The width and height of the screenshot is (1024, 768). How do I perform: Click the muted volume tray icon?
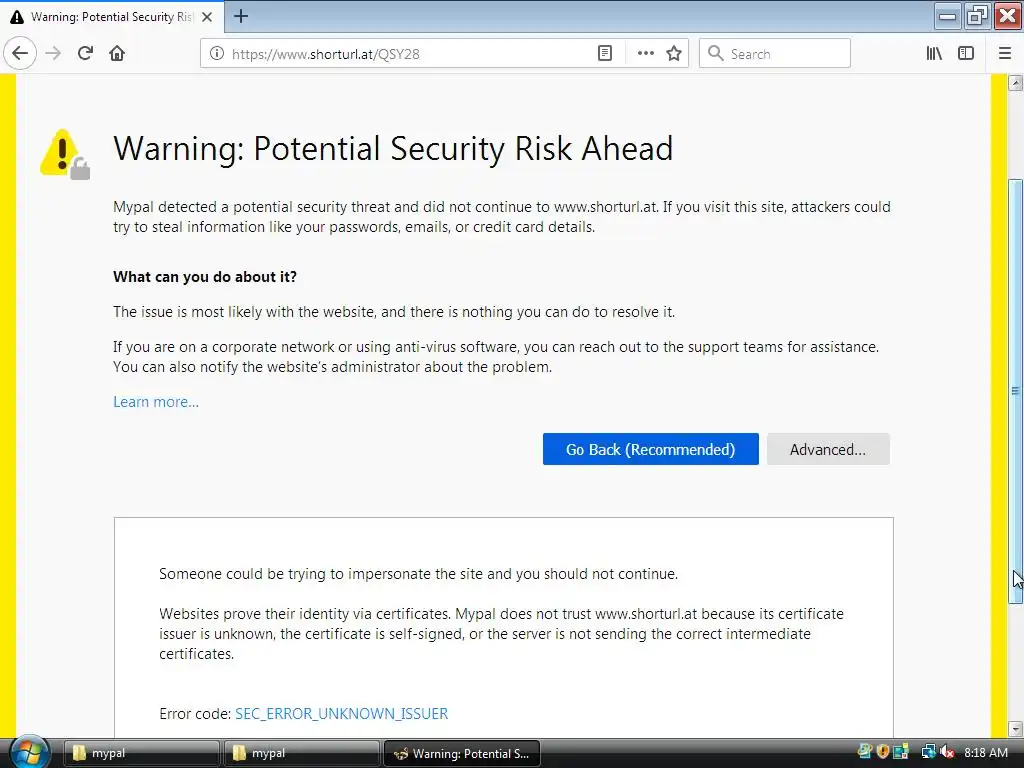(947, 752)
